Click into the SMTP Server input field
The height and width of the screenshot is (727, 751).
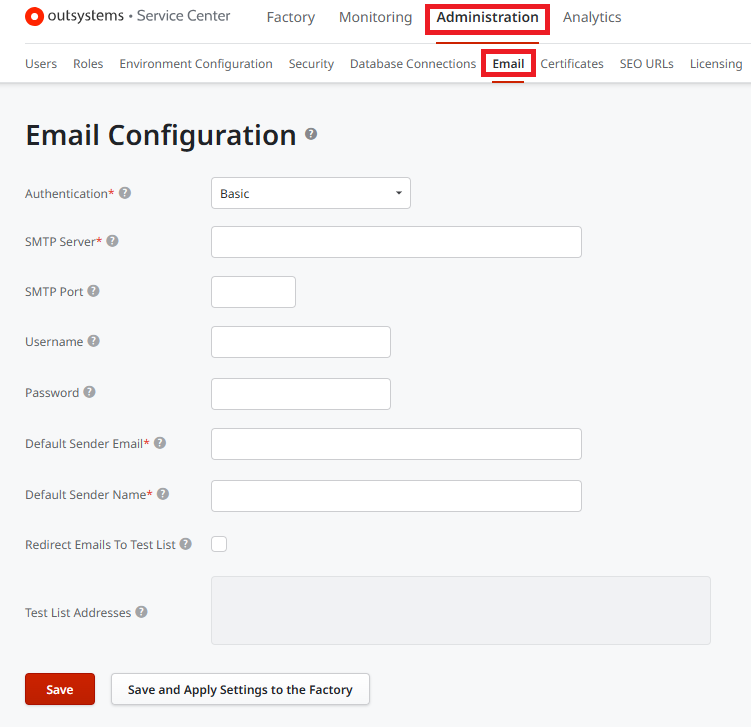point(396,242)
